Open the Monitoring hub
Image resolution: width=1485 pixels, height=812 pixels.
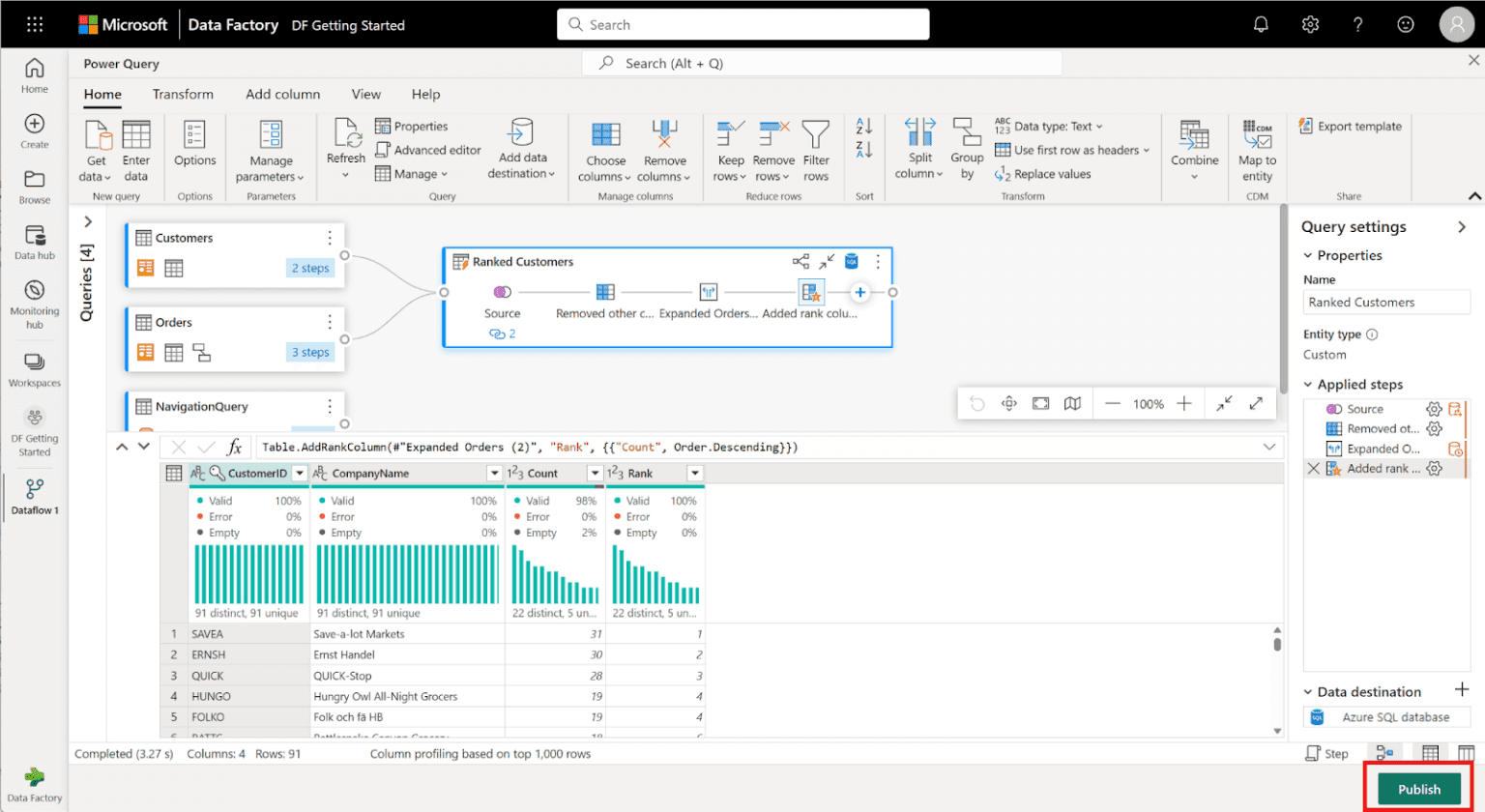tap(34, 300)
